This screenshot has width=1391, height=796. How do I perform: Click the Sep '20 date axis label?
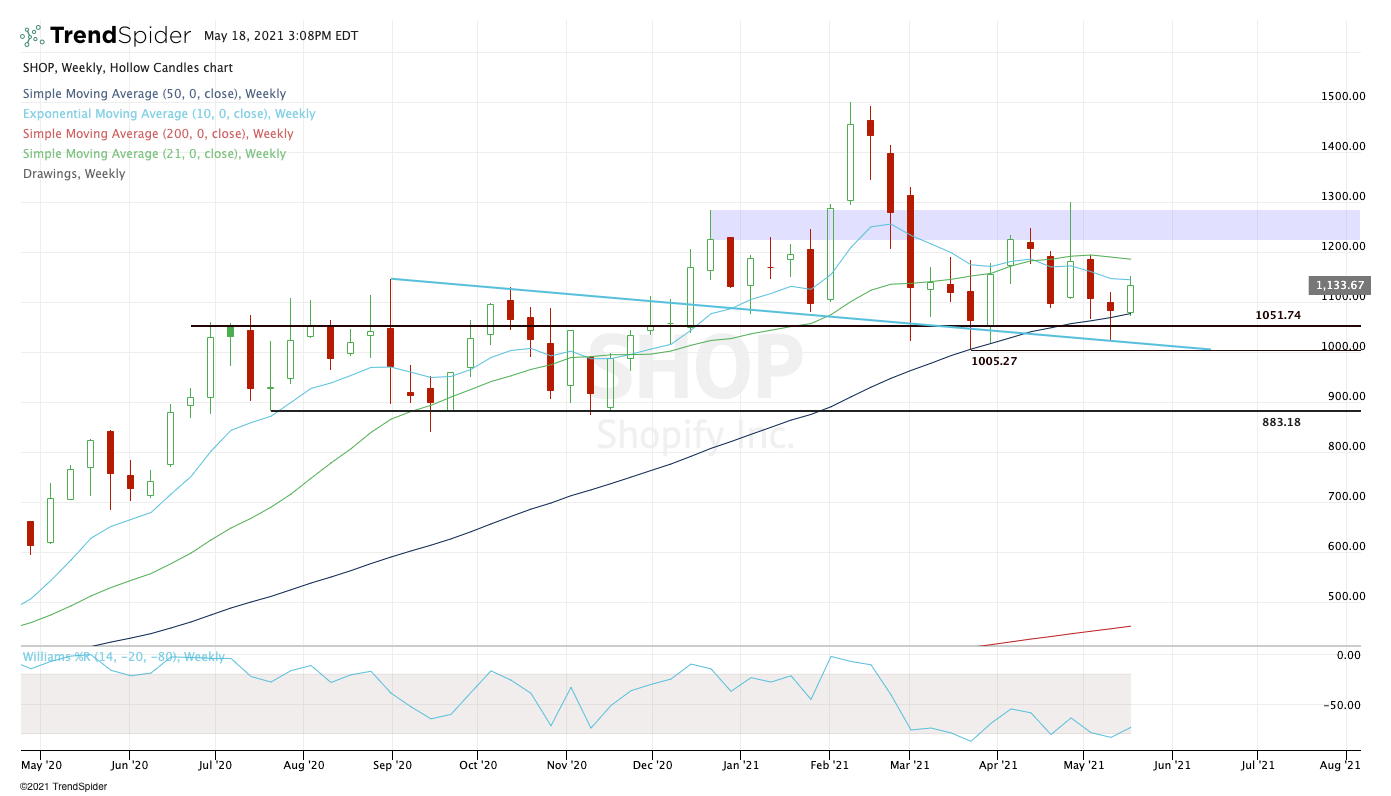[392, 766]
